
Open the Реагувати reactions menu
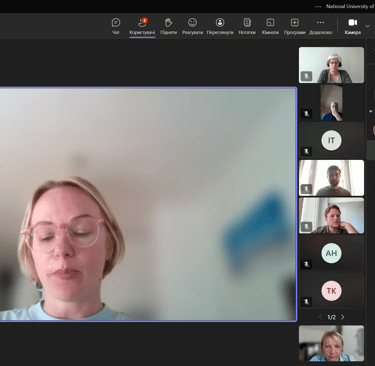pos(192,26)
